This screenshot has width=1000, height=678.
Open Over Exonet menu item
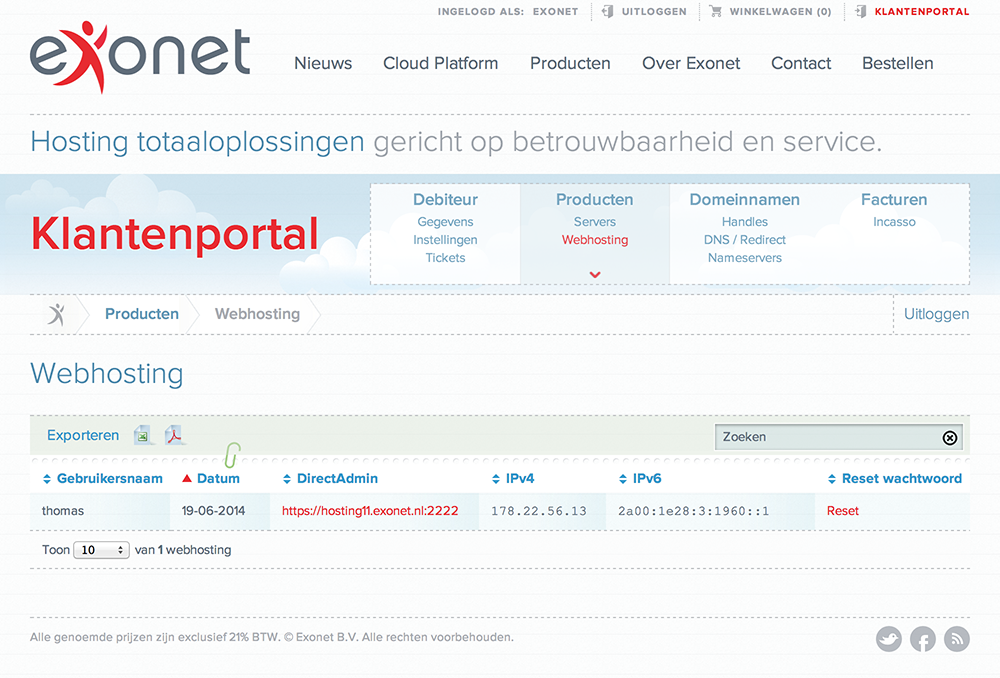(x=691, y=63)
